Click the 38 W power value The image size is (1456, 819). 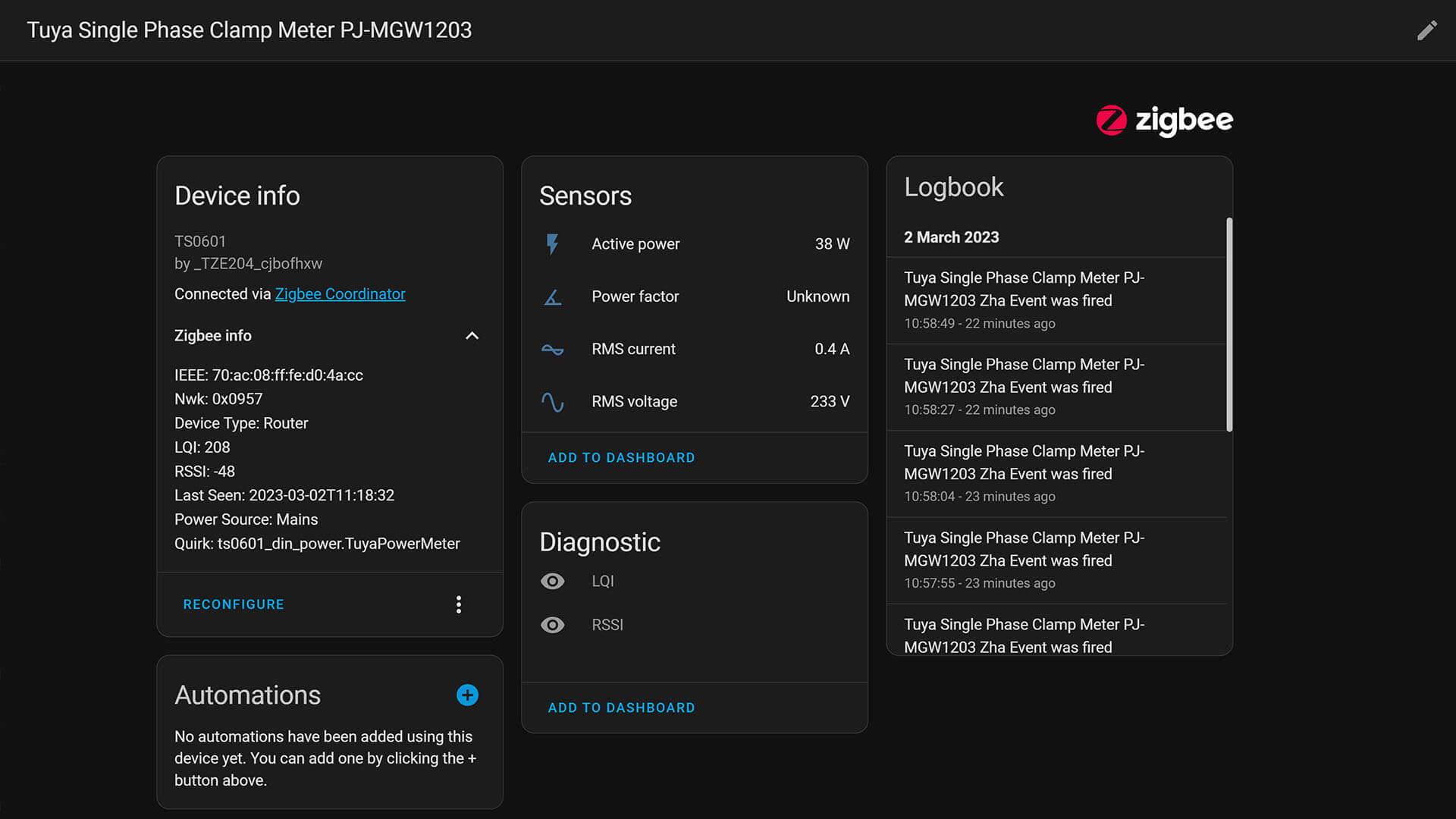(832, 244)
